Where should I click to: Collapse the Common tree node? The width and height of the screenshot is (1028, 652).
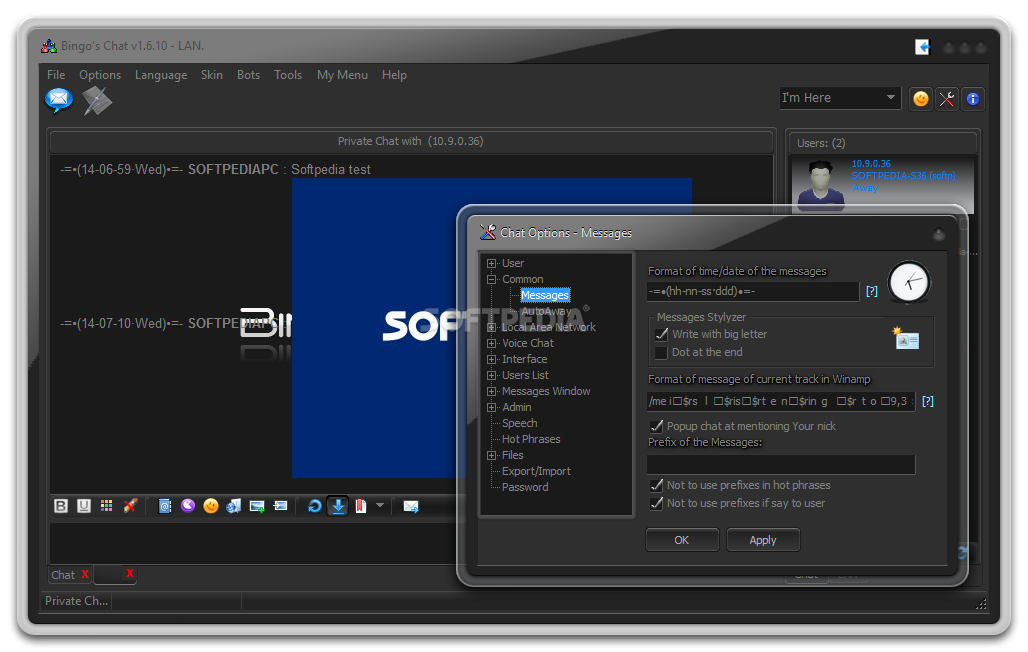[491, 279]
